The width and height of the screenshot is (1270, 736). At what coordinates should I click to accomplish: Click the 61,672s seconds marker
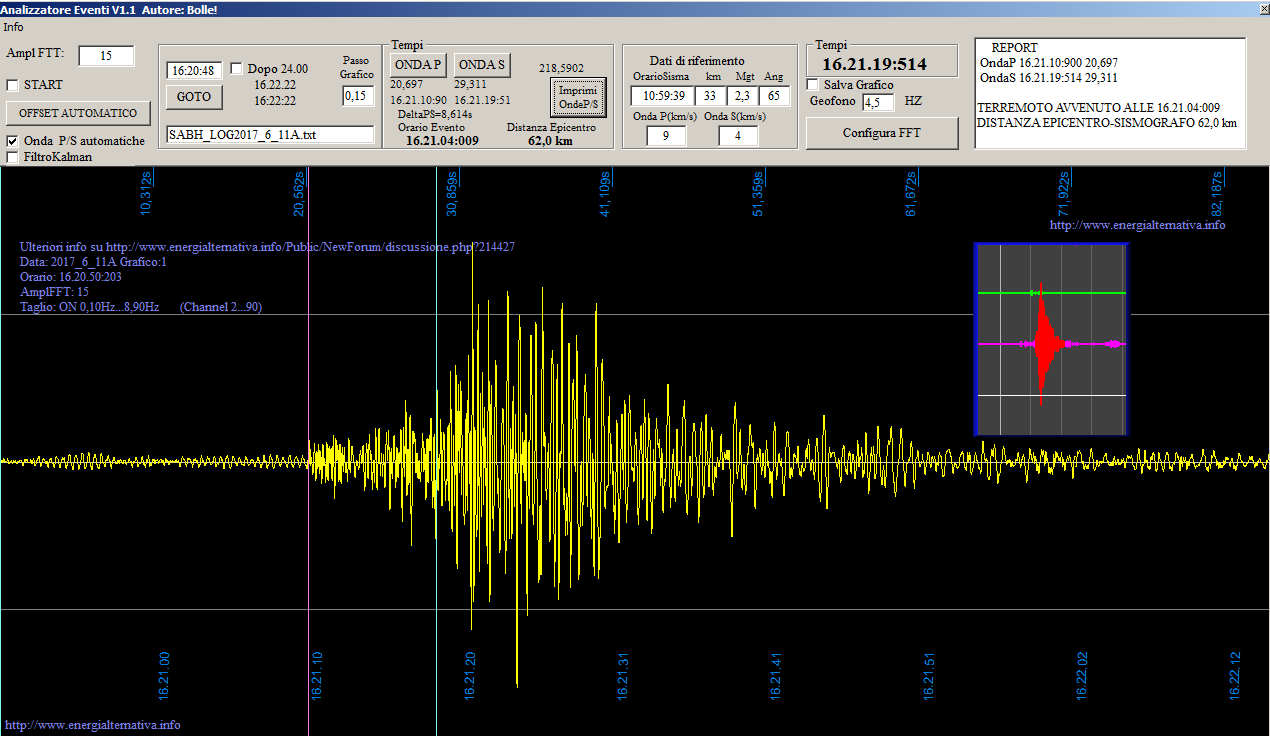point(911,193)
